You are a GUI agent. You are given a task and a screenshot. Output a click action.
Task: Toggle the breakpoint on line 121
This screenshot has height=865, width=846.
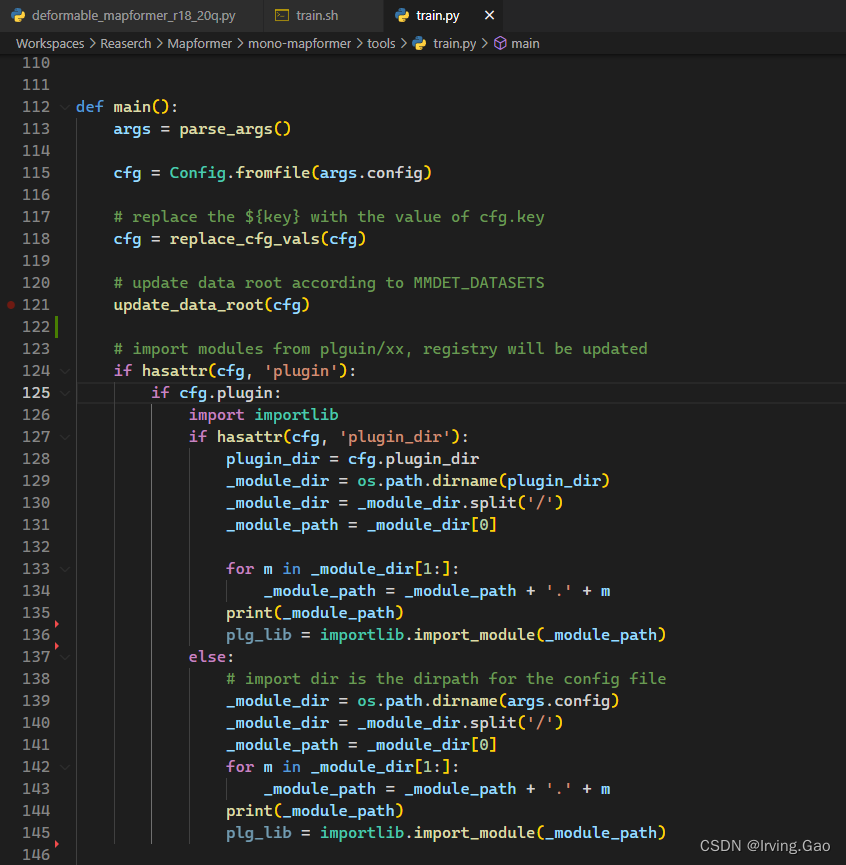coord(10,304)
